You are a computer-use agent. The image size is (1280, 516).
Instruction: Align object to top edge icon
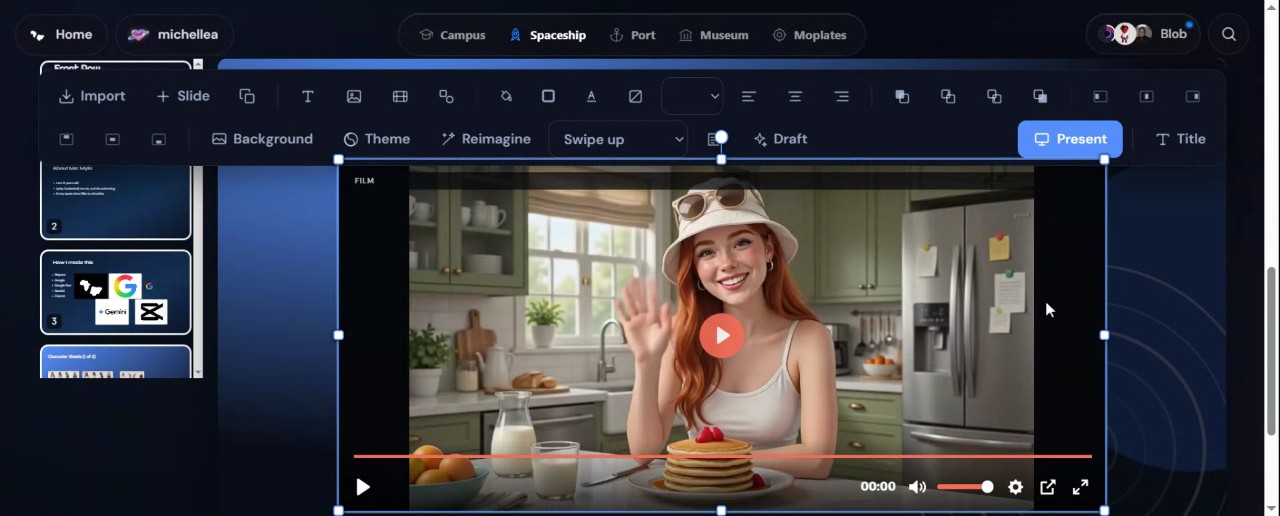click(x=66, y=139)
